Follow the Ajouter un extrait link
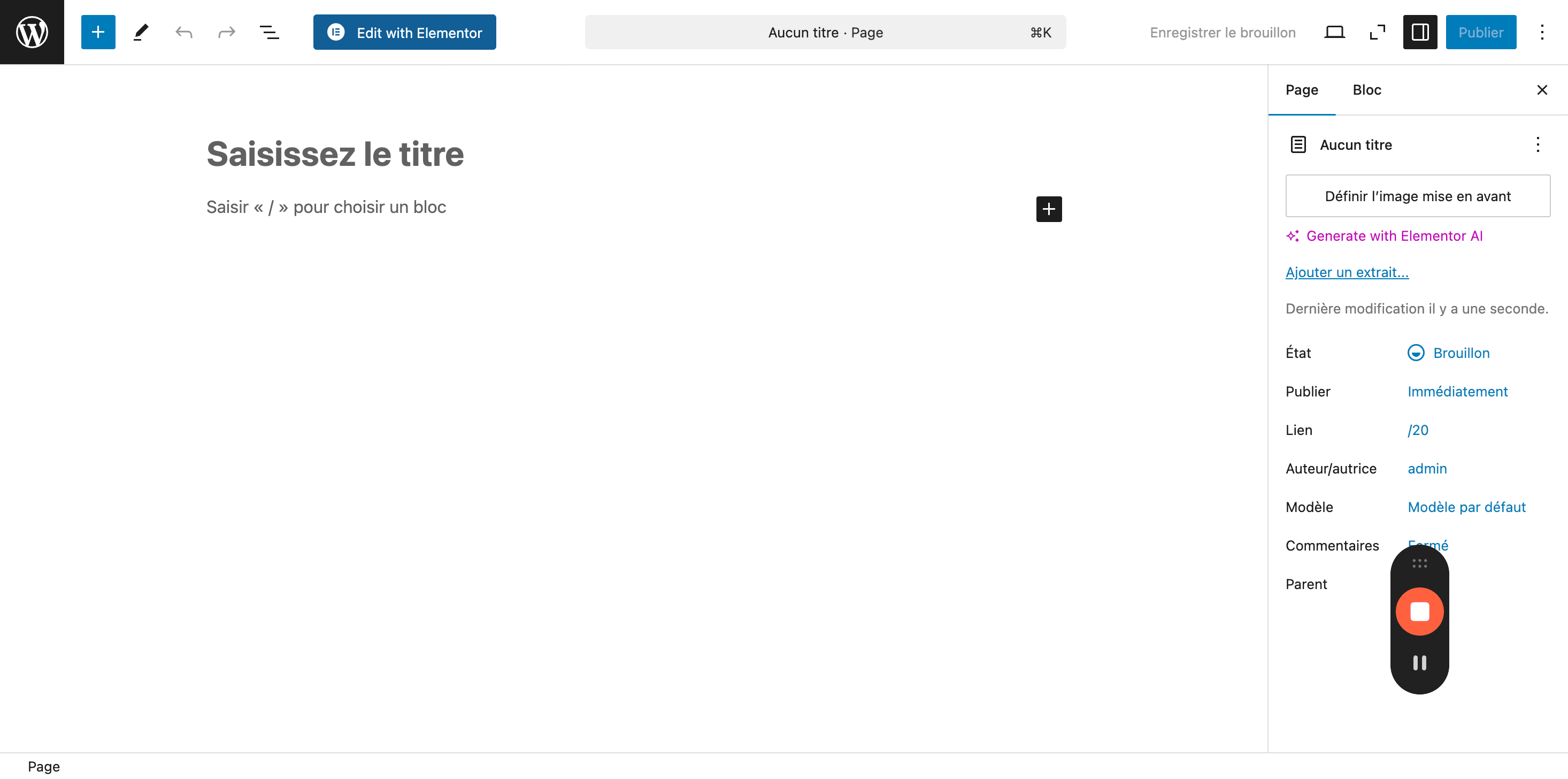The width and height of the screenshot is (1568, 779). click(1347, 272)
